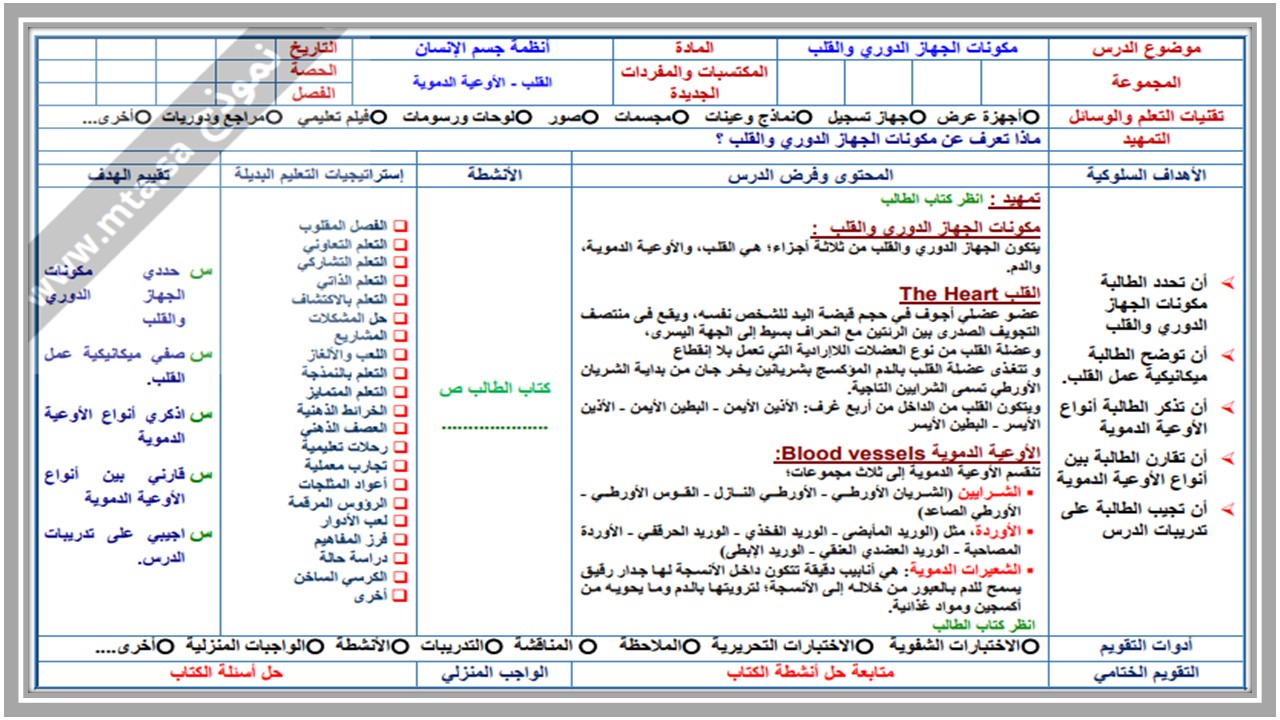Screen dimensions: 1280x720
Task: Tick the تجارب معملية checkbox
Action: tap(400, 466)
